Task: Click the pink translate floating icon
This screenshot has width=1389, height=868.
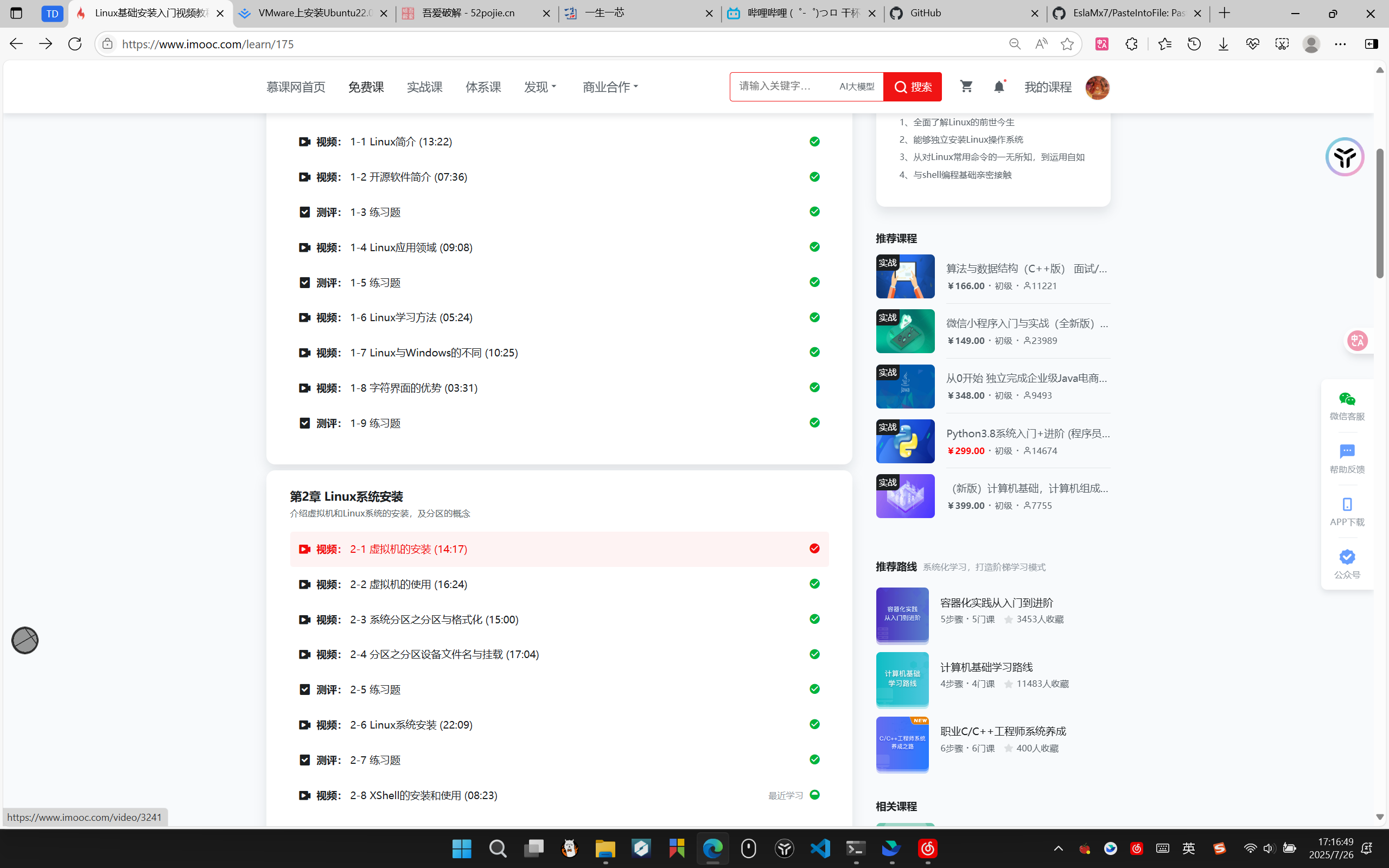Action: click(1358, 341)
